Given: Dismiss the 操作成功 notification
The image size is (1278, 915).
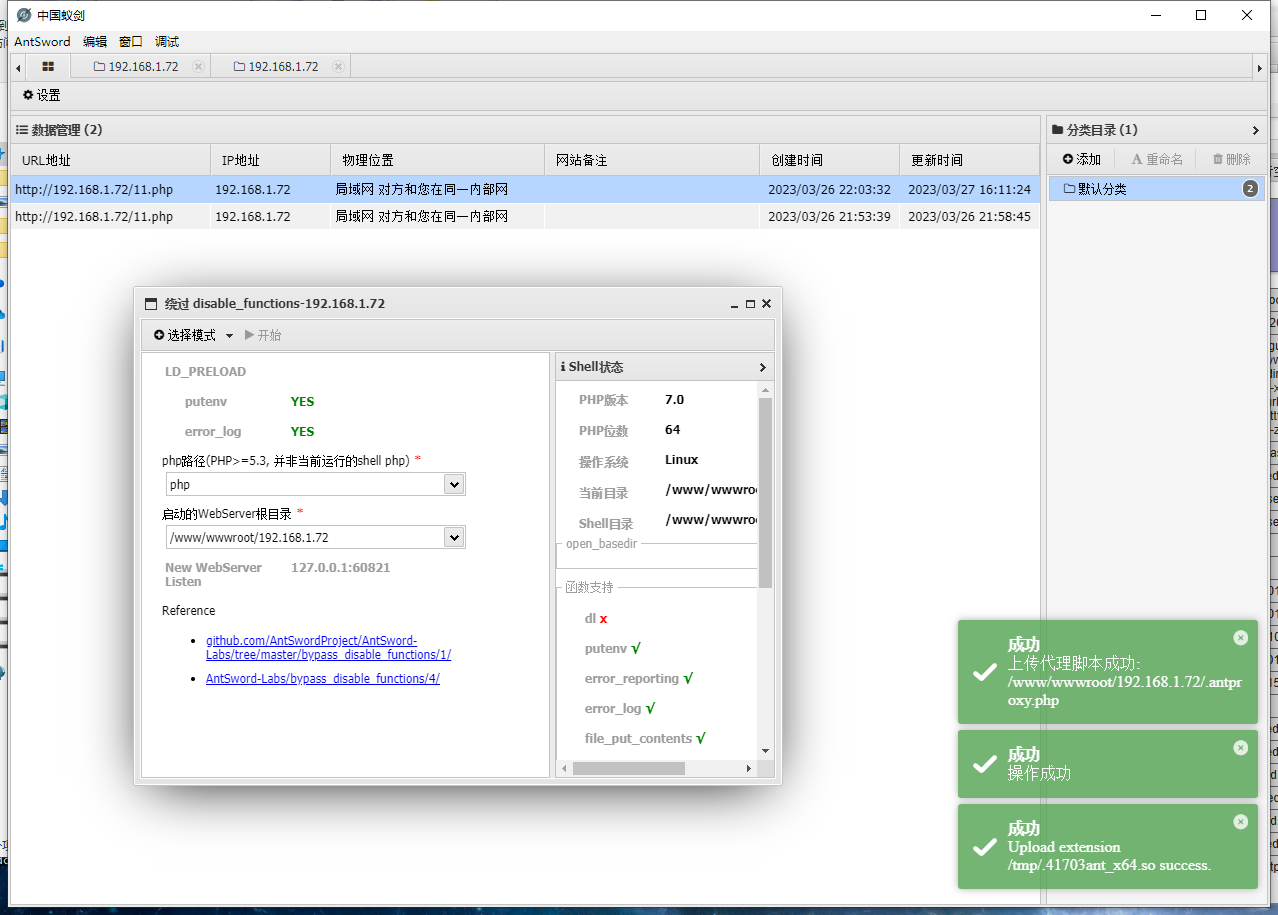Looking at the screenshot, I should click(x=1241, y=747).
